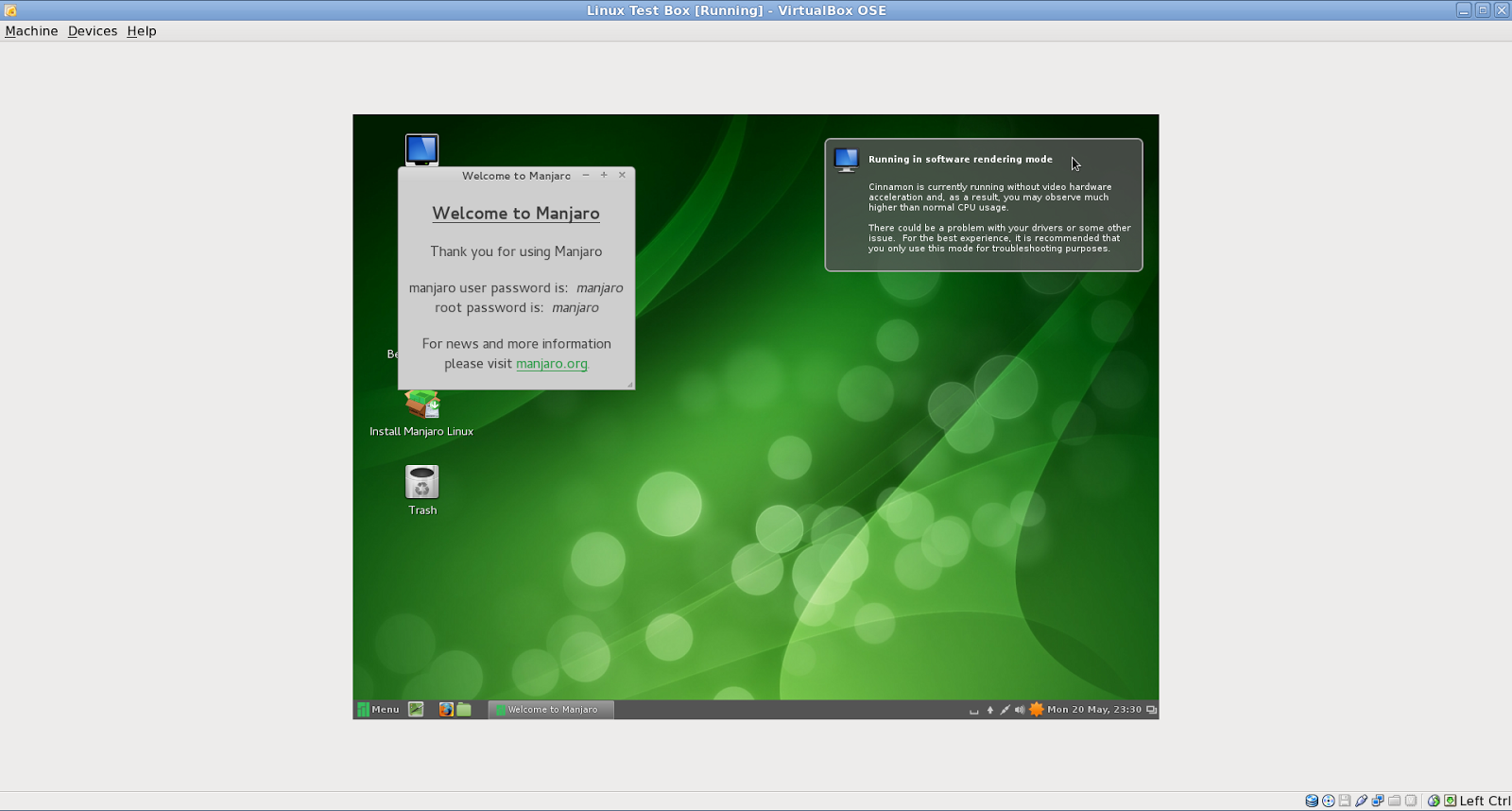Close the Welcome to Manjaro window
This screenshot has width=1512, height=811.
tap(622, 175)
